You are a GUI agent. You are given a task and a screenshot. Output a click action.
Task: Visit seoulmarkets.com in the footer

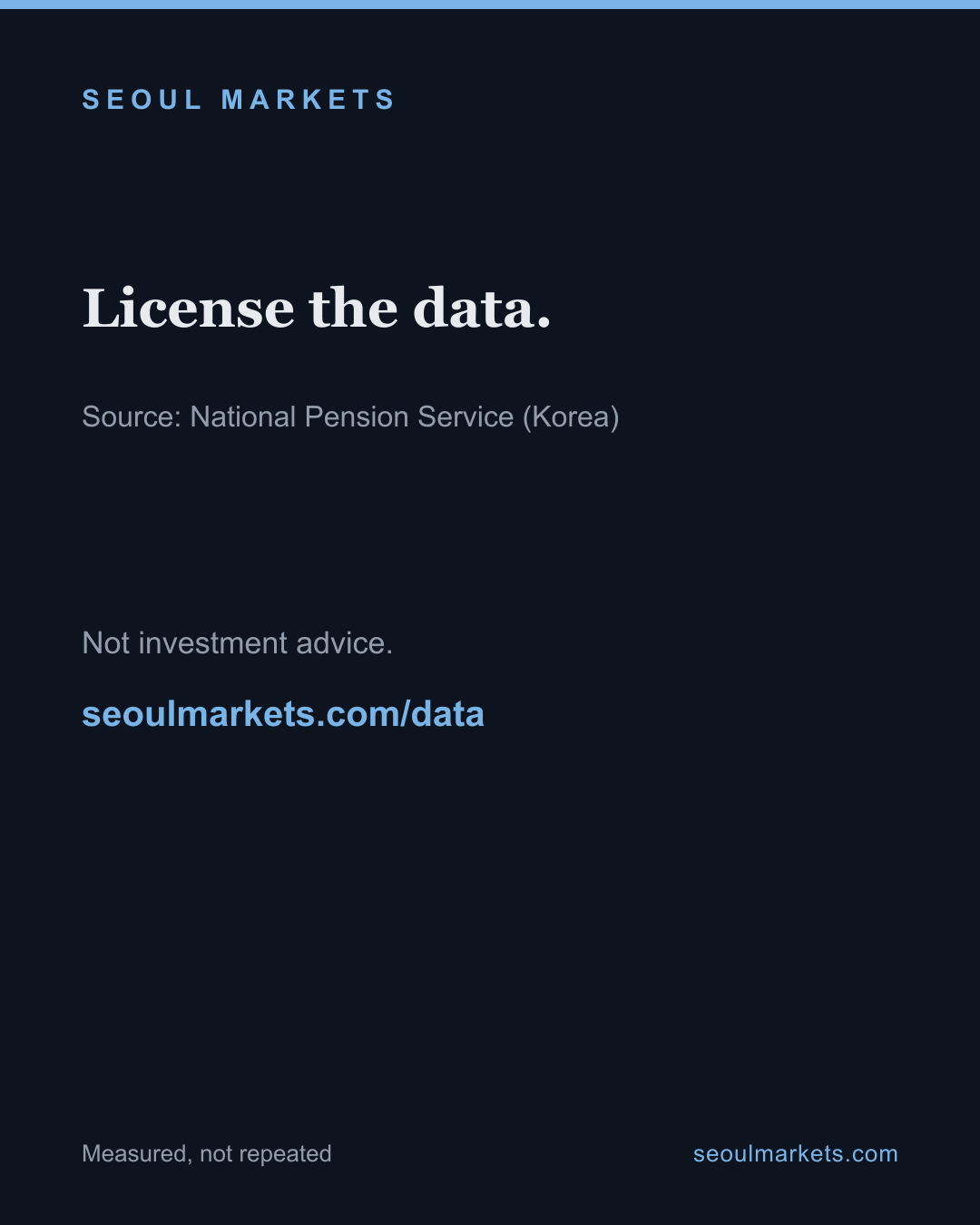point(795,1153)
